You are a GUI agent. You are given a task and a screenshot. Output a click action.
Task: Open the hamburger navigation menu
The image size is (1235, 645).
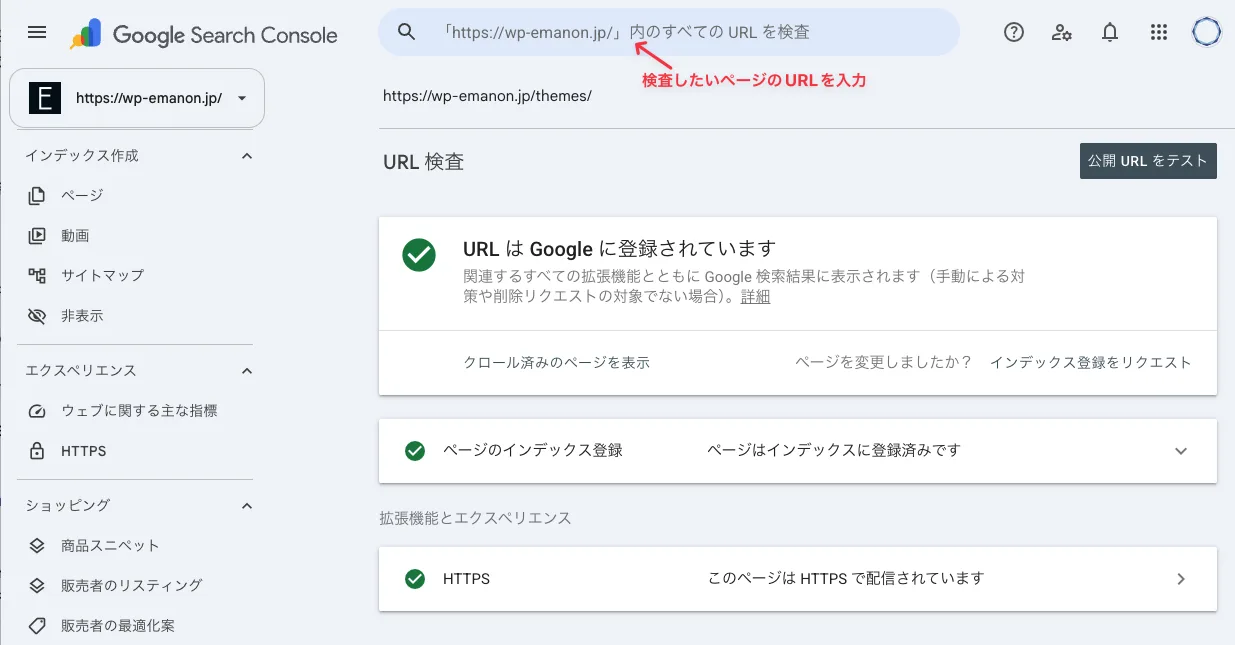click(x=37, y=32)
